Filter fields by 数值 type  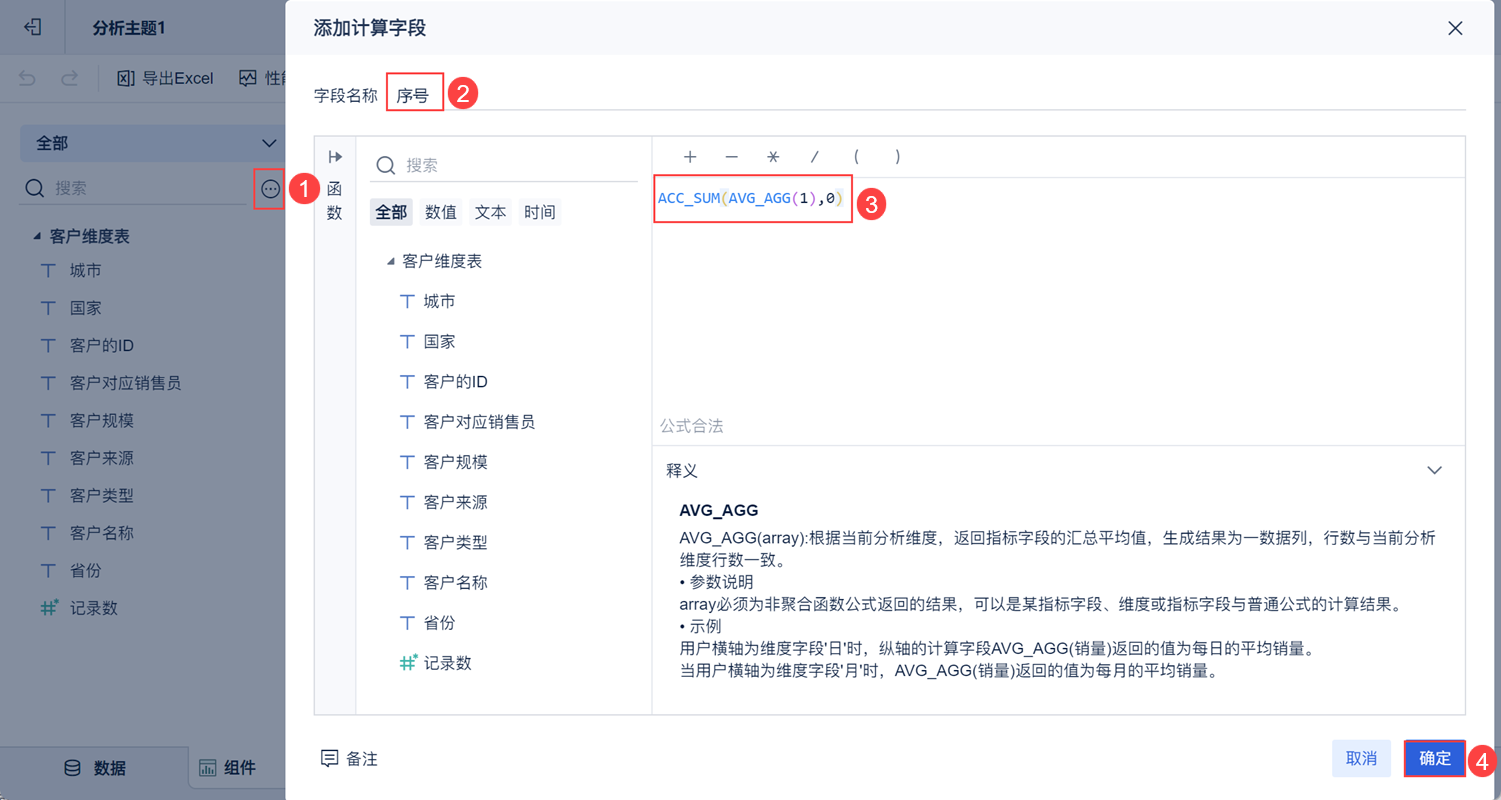441,212
